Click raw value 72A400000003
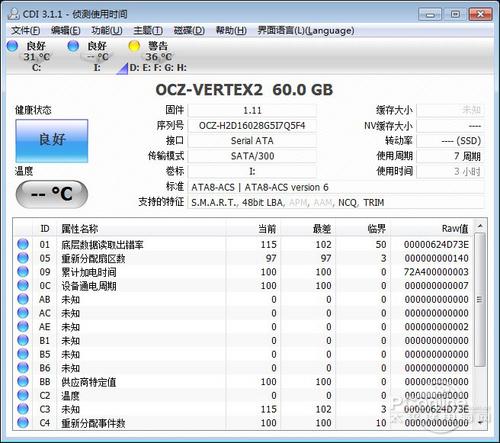Image resolution: width=500 pixels, height=443 pixels. coord(436,272)
